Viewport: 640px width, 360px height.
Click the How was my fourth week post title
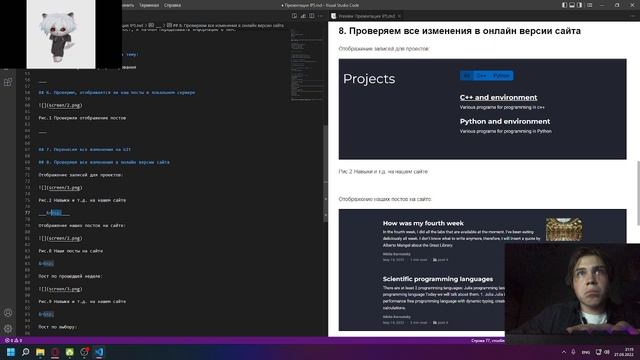pyautogui.click(x=423, y=223)
